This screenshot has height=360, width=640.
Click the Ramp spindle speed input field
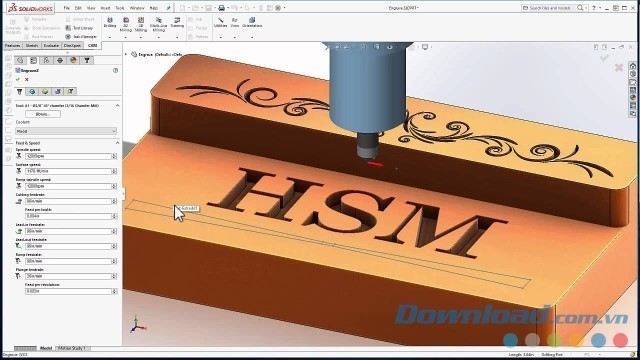tap(68, 186)
